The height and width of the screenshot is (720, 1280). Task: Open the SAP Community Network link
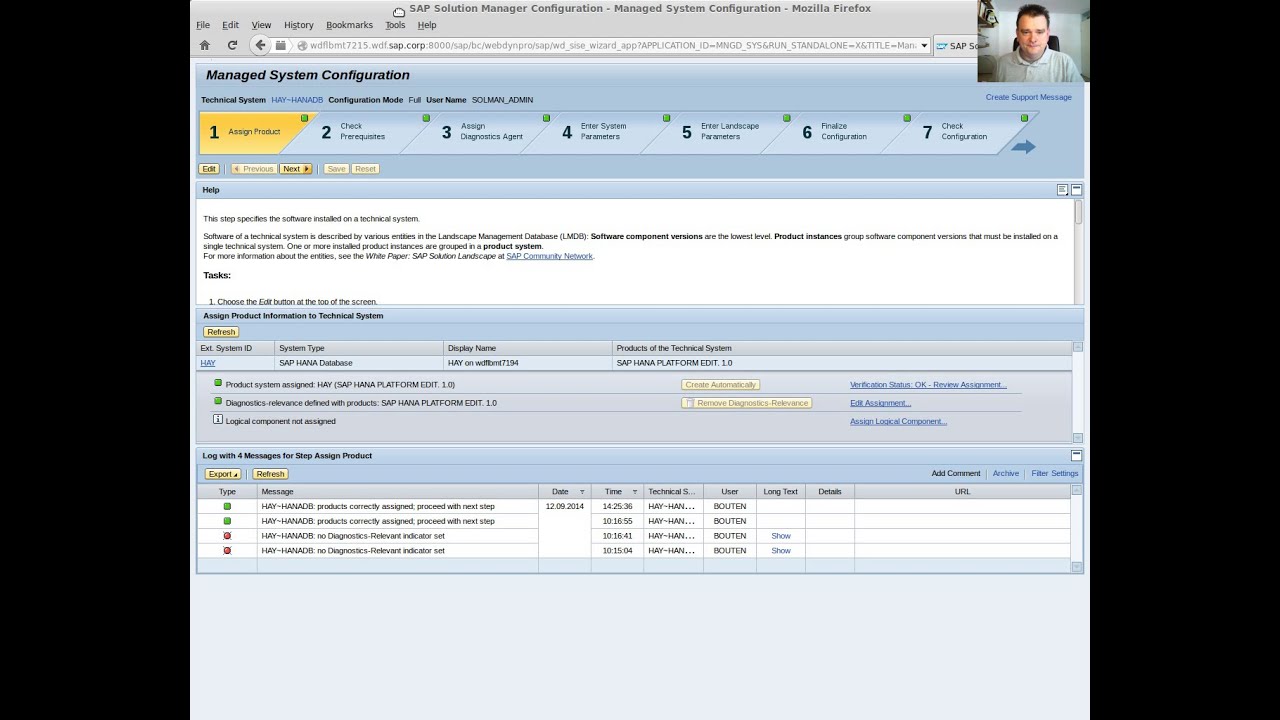coord(549,256)
